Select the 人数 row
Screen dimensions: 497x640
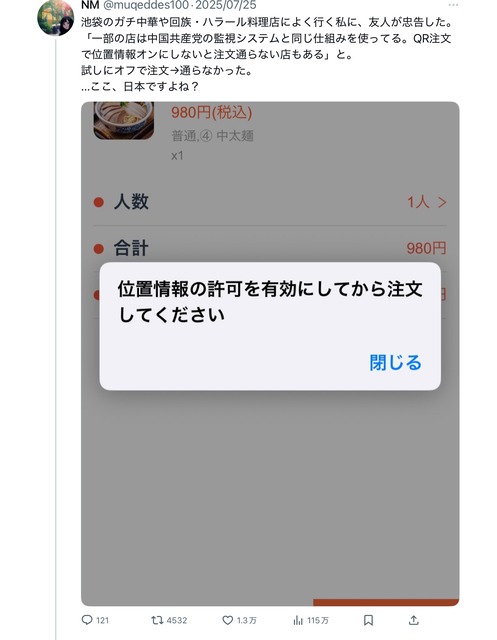(270, 202)
